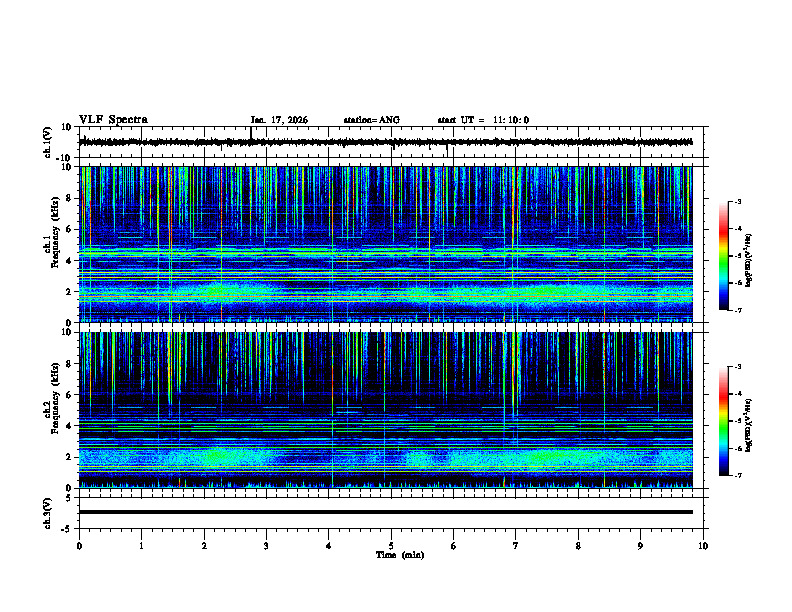Click the ch.1 voltage waveform trace panel
Viewport: 792px width, 612px height.
tap(393, 142)
